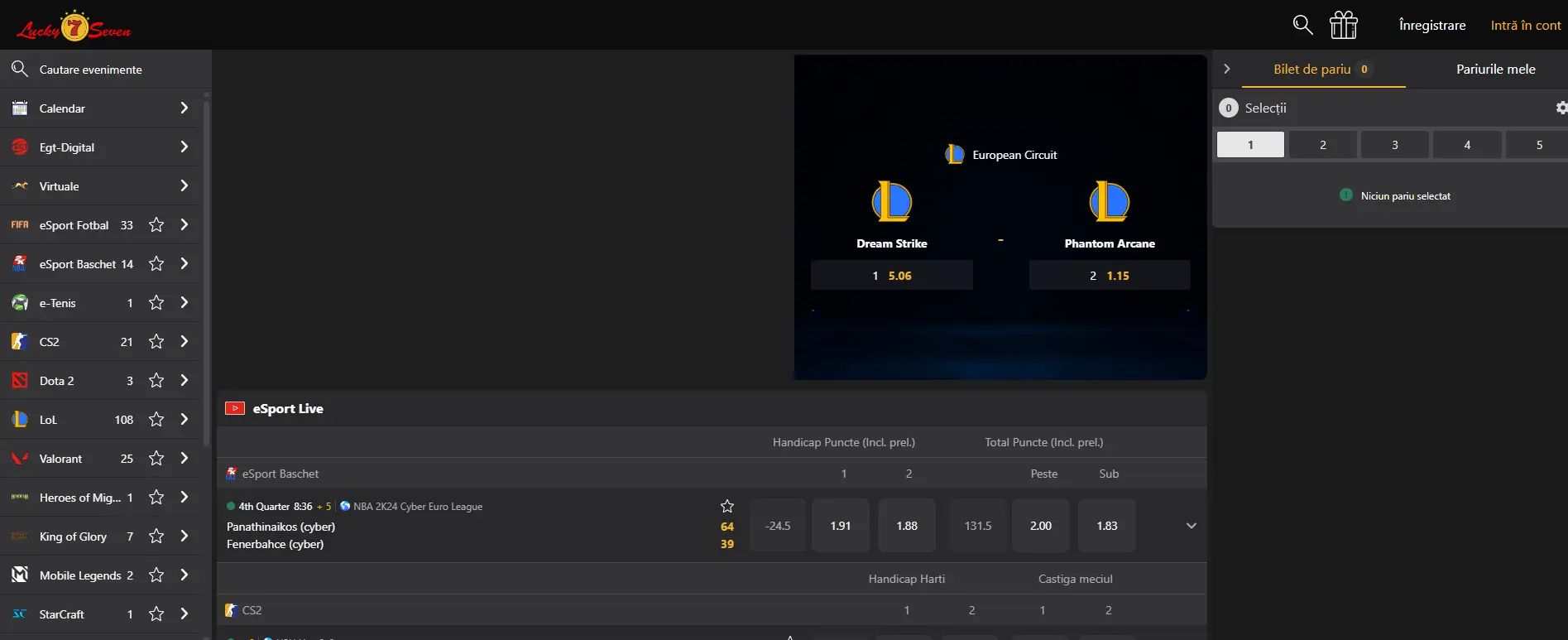Click the LoL icon in sidebar
Viewport: 1568px width, 640px height.
click(20, 420)
